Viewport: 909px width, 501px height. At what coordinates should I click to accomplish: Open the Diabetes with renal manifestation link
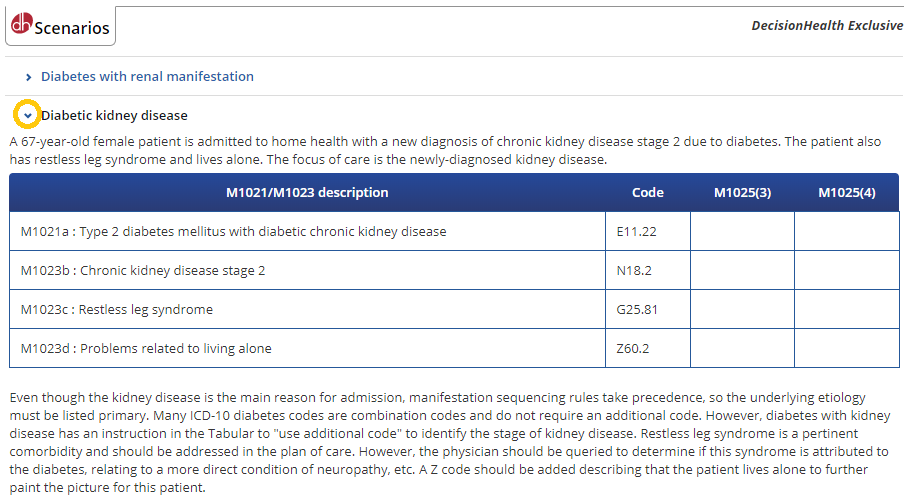pyautogui.click(x=147, y=77)
